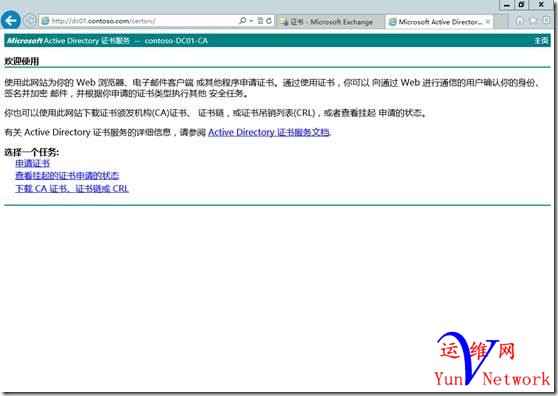The width and height of the screenshot is (558, 396).
Task: Click the contoso-DC01-CA header text
Action: coord(176,41)
